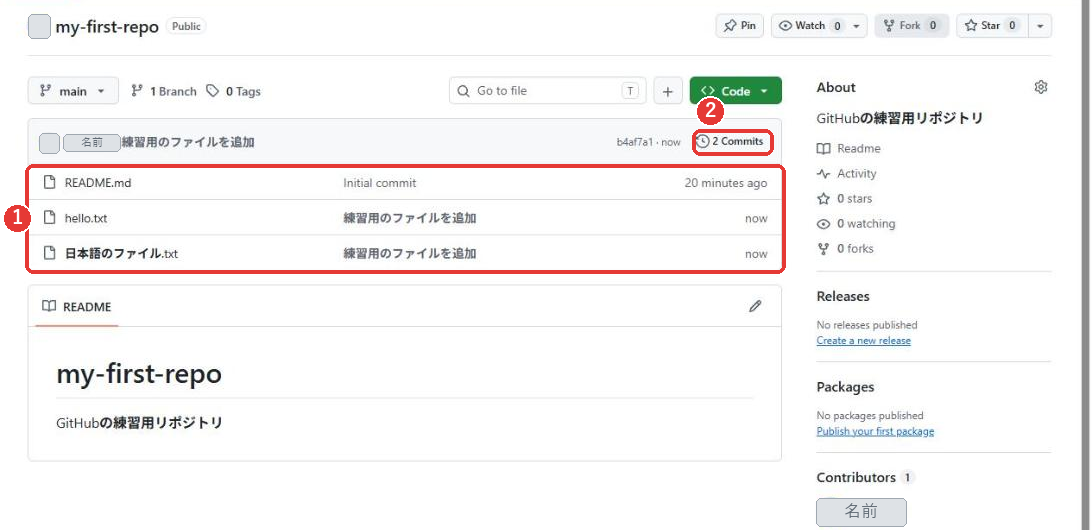The image size is (1092, 530).
Task: Click the pencil icon to edit README
Action: click(755, 306)
